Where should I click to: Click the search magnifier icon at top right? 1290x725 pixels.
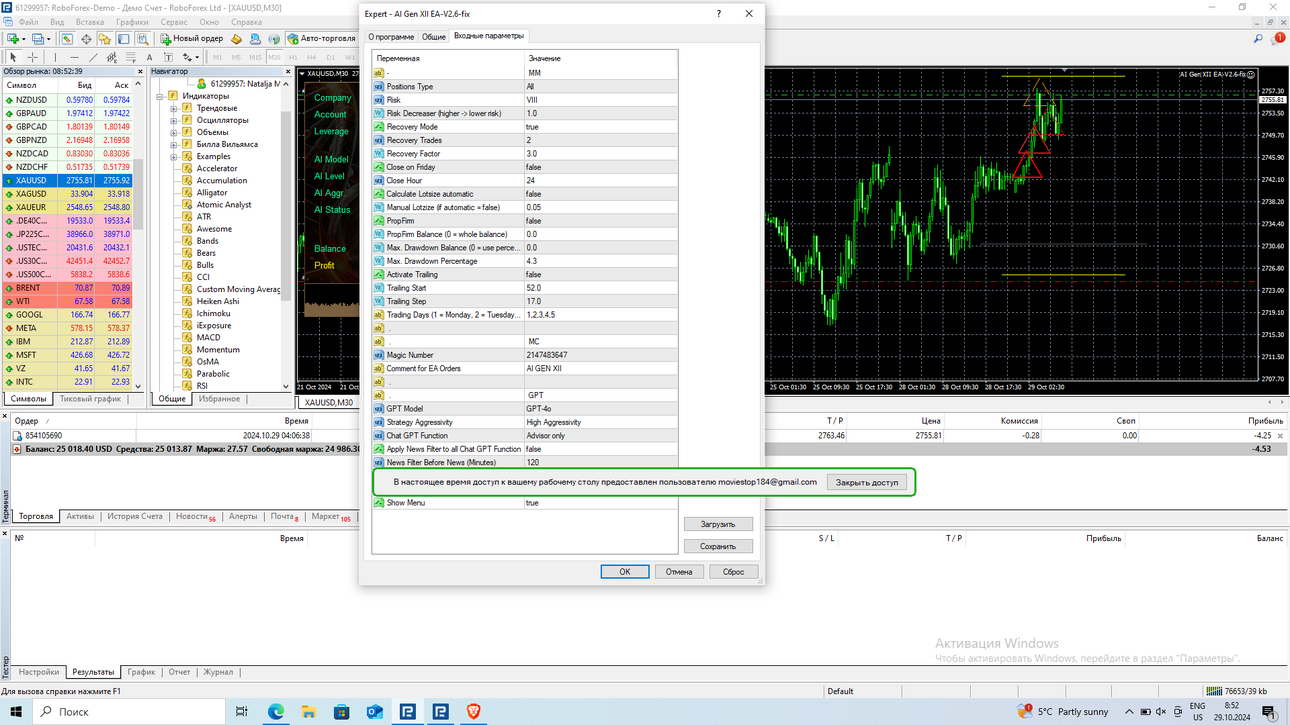tap(1258, 39)
